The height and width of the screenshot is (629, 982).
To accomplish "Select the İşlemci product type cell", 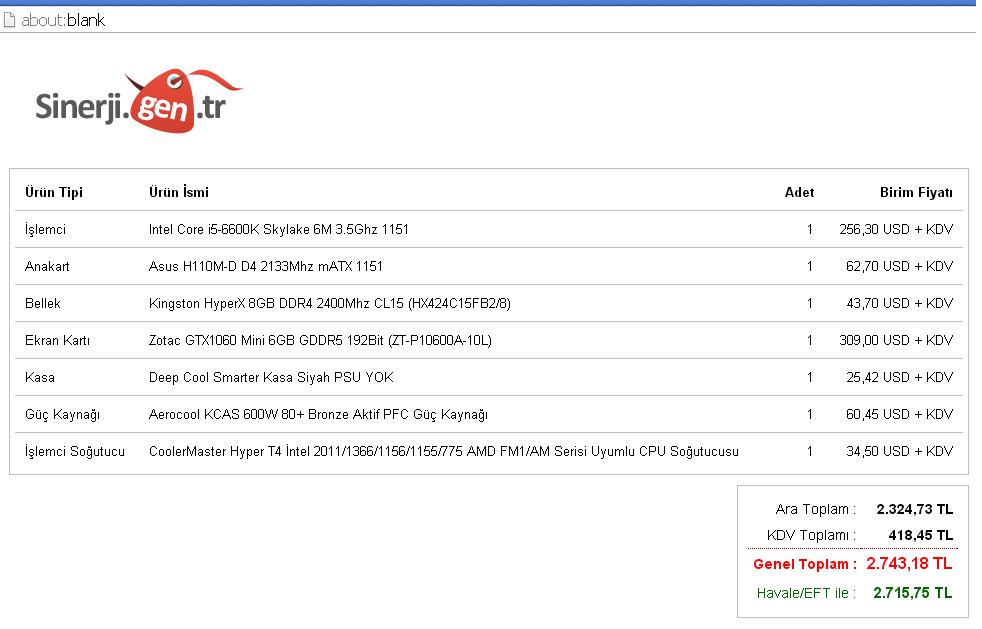I will (45, 229).
